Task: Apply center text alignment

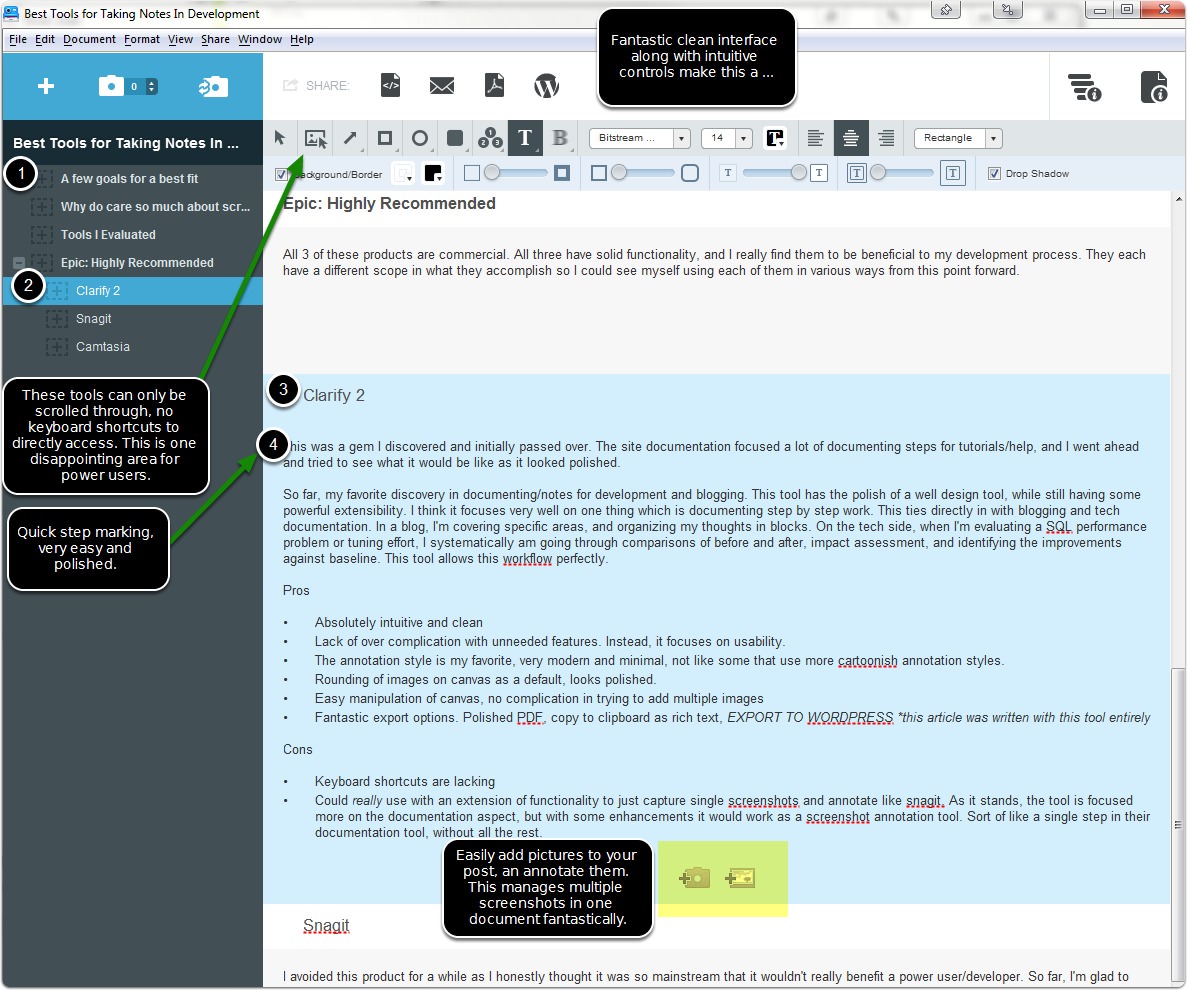Action: (850, 138)
